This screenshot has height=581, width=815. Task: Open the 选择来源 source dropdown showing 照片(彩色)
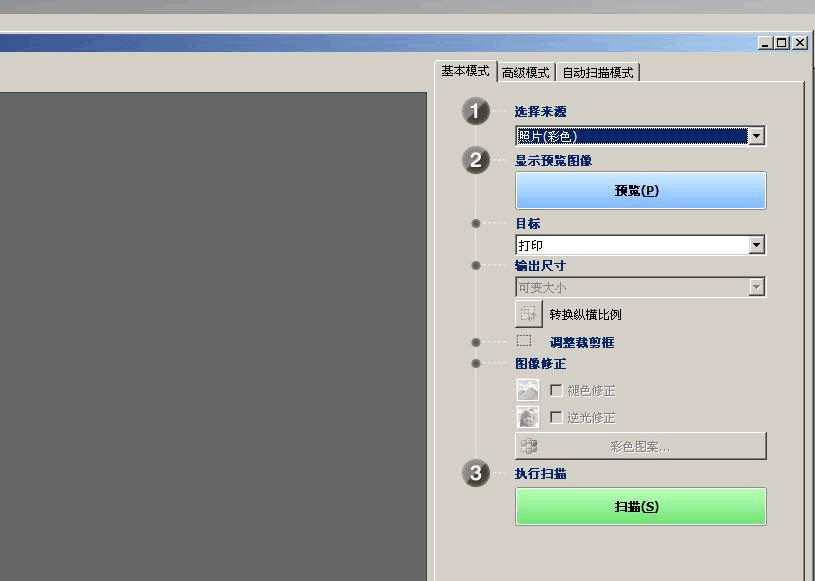[757, 135]
